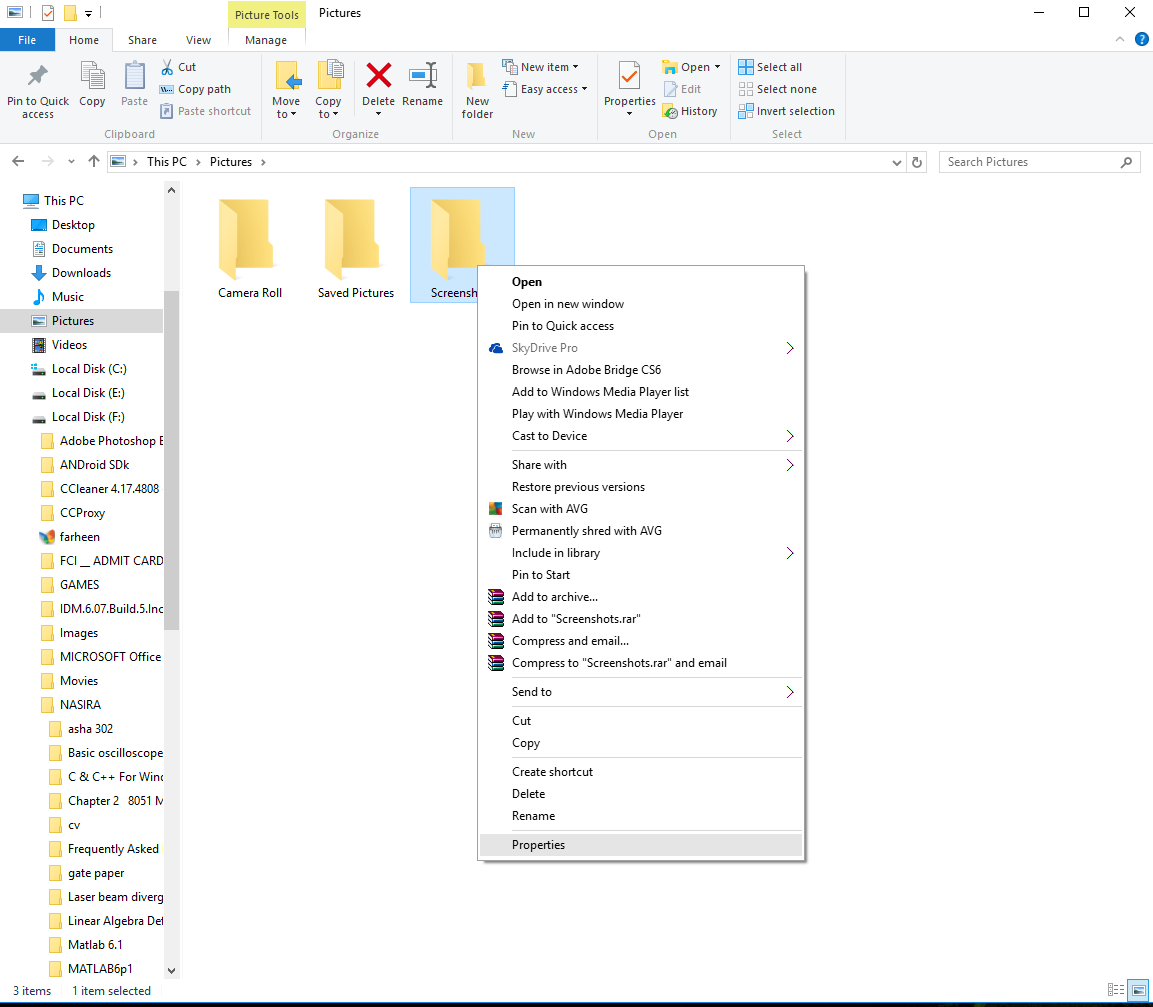Refresh the Pictures folder view

(917, 161)
